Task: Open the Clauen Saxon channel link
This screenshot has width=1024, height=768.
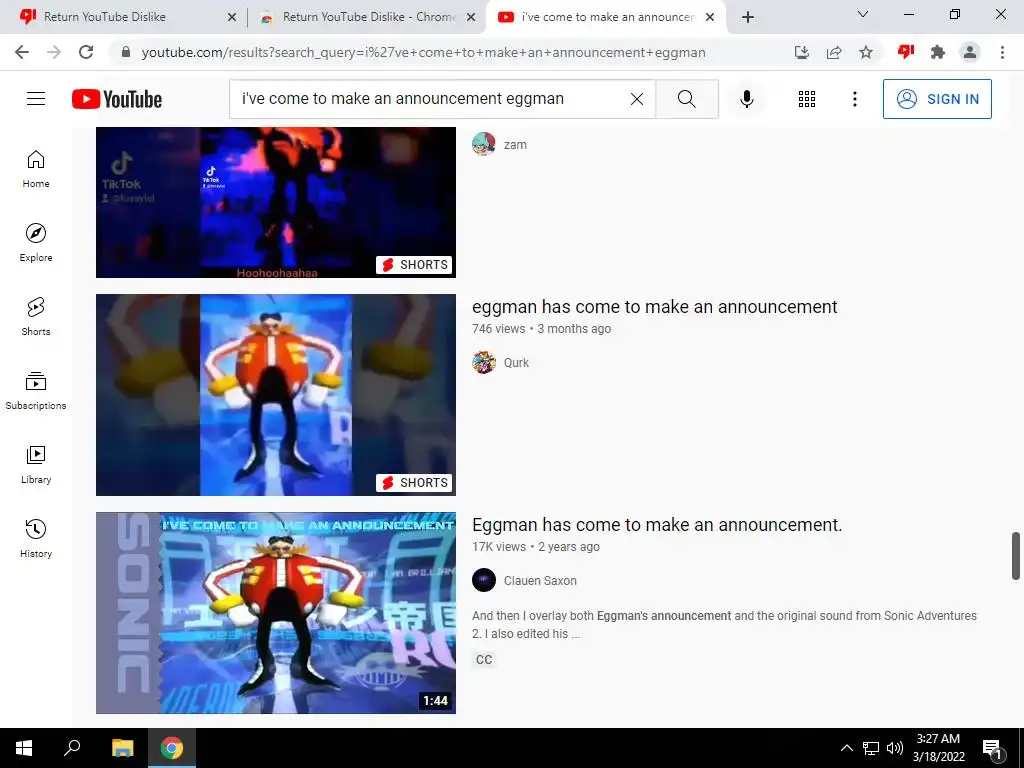Action: [540, 581]
